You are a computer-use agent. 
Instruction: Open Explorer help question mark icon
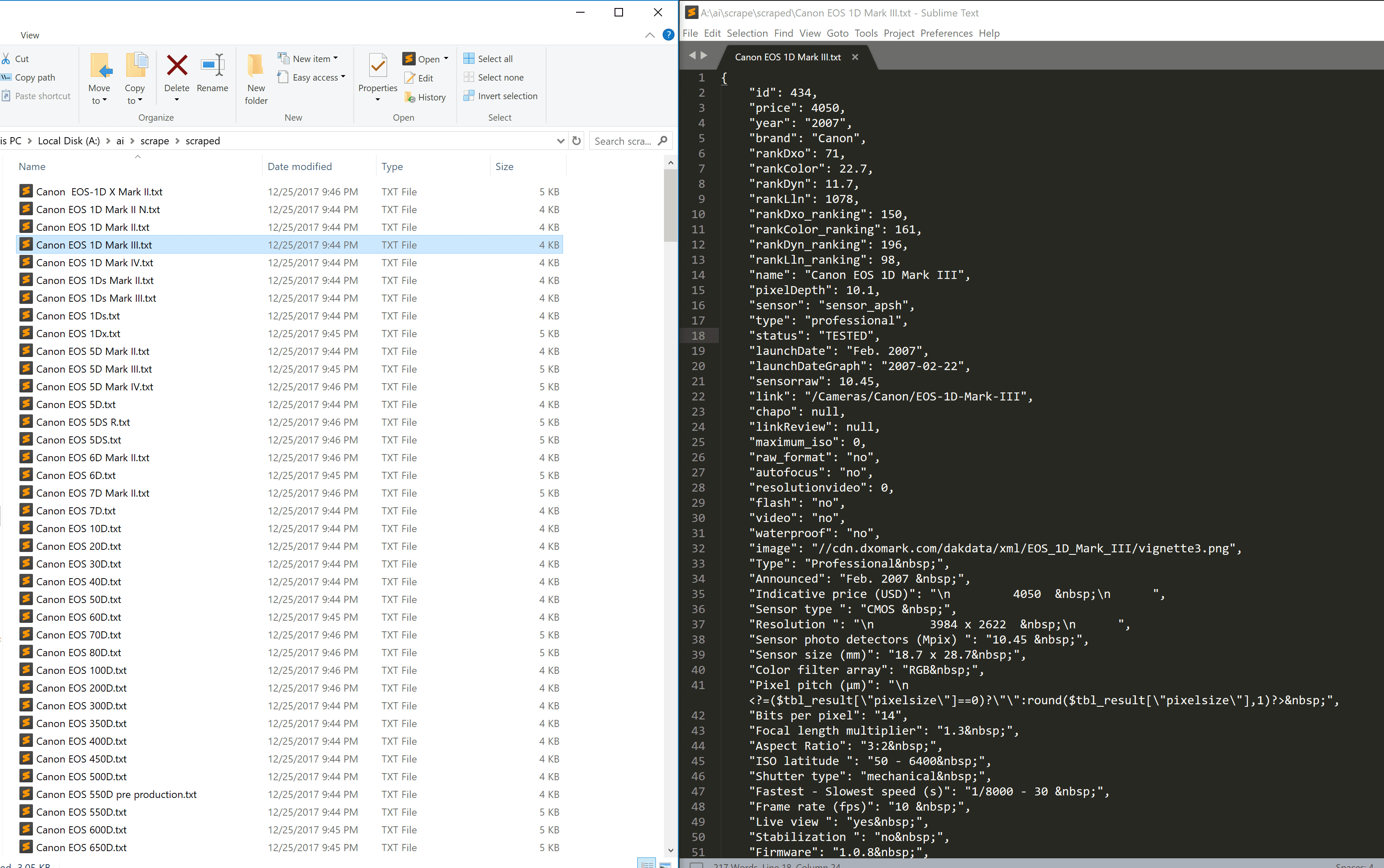(x=668, y=35)
